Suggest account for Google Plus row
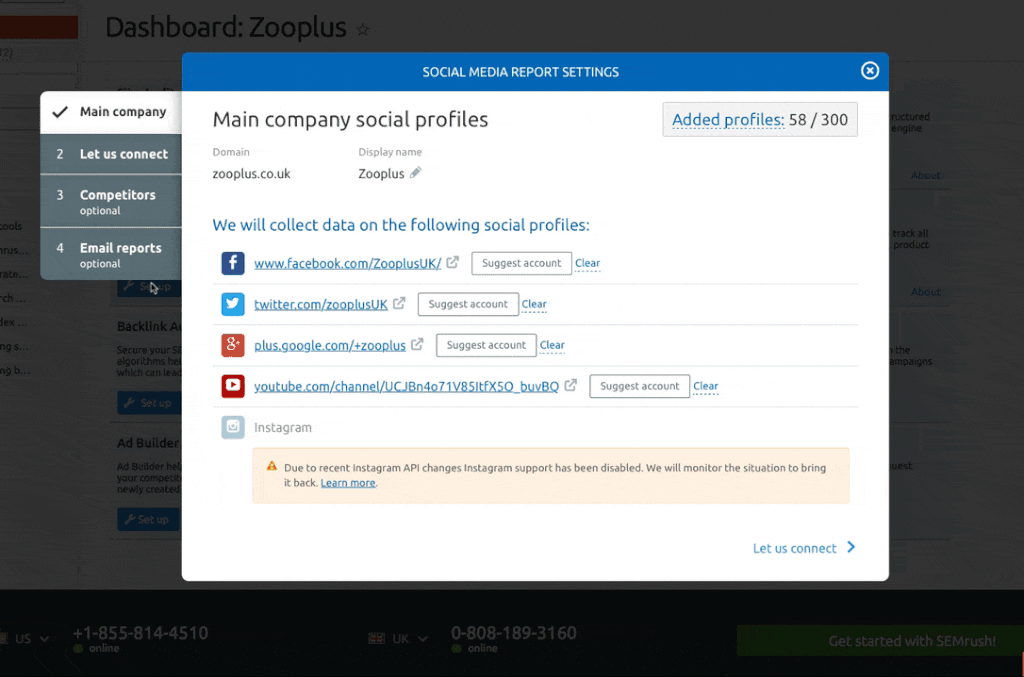 click(x=486, y=345)
